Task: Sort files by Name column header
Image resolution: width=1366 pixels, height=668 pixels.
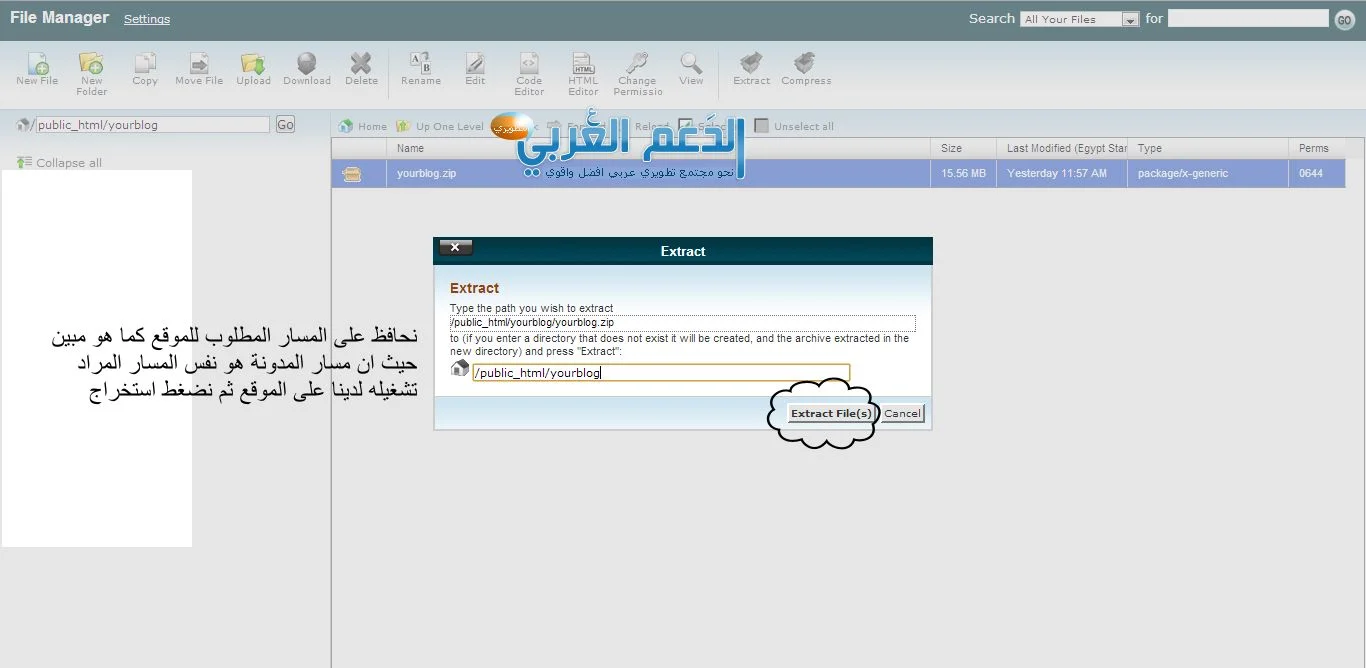Action: (411, 148)
